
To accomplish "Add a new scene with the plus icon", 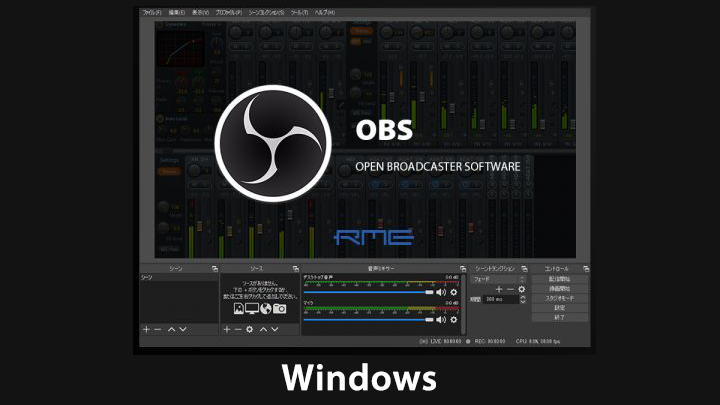I will tap(146, 329).
